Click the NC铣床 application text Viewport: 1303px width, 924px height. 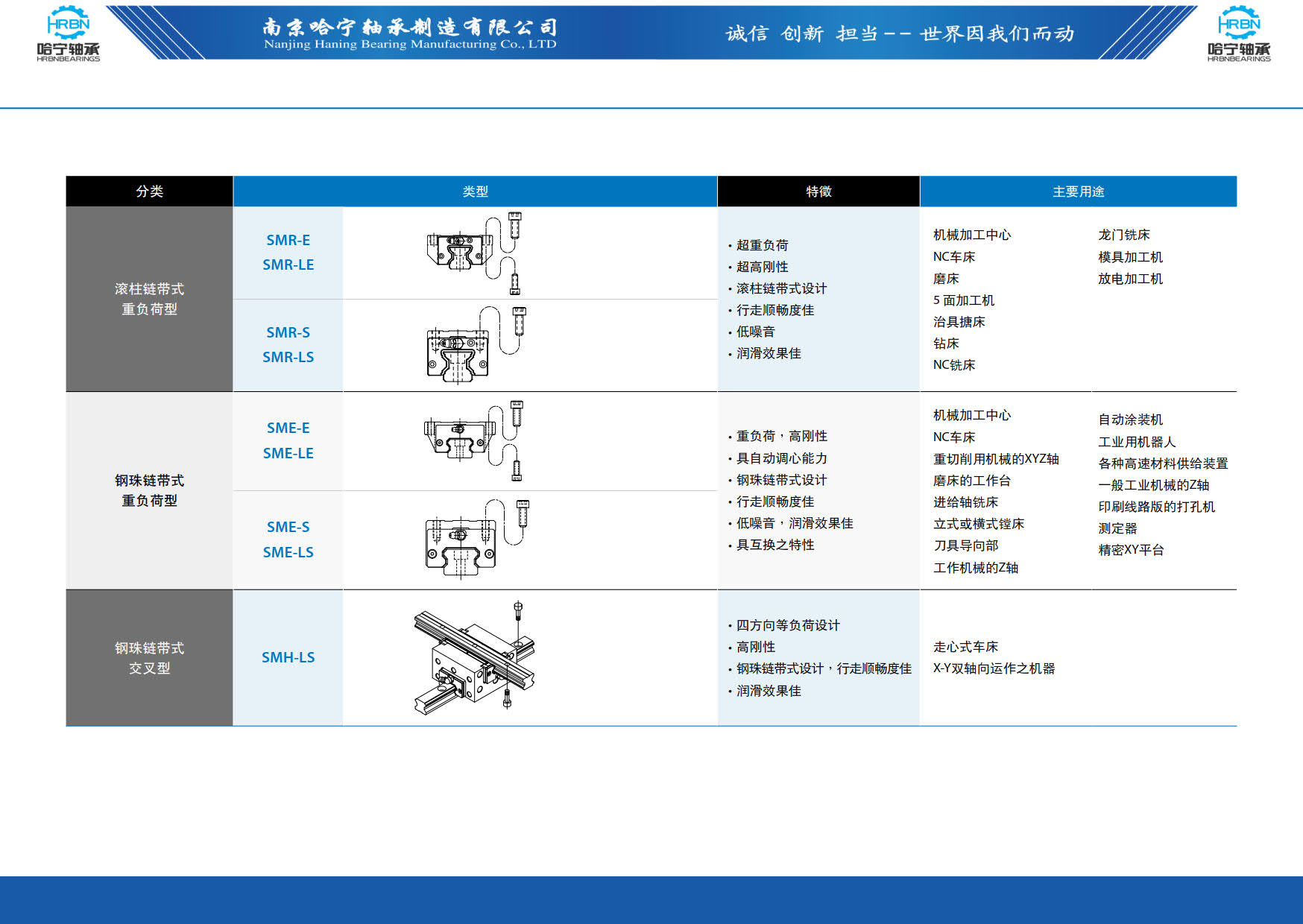tap(954, 365)
